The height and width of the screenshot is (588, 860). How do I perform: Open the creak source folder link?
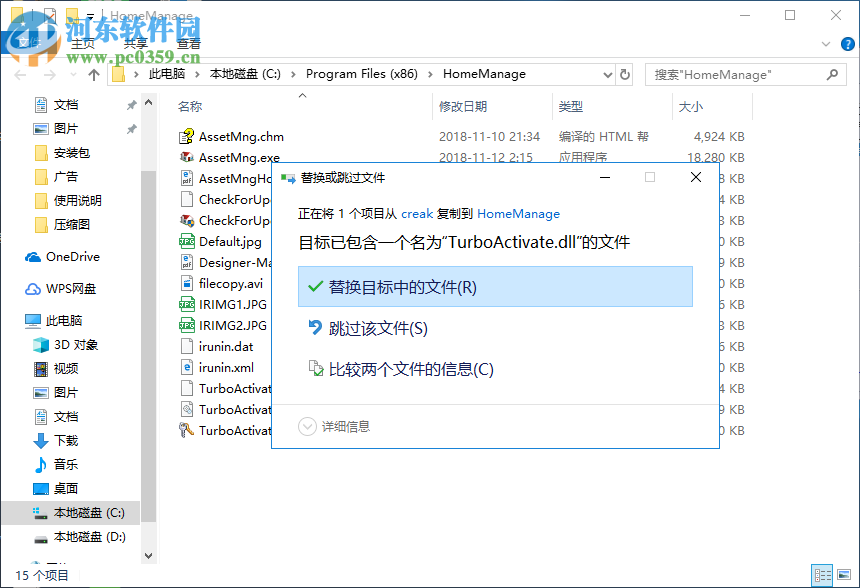click(x=417, y=214)
